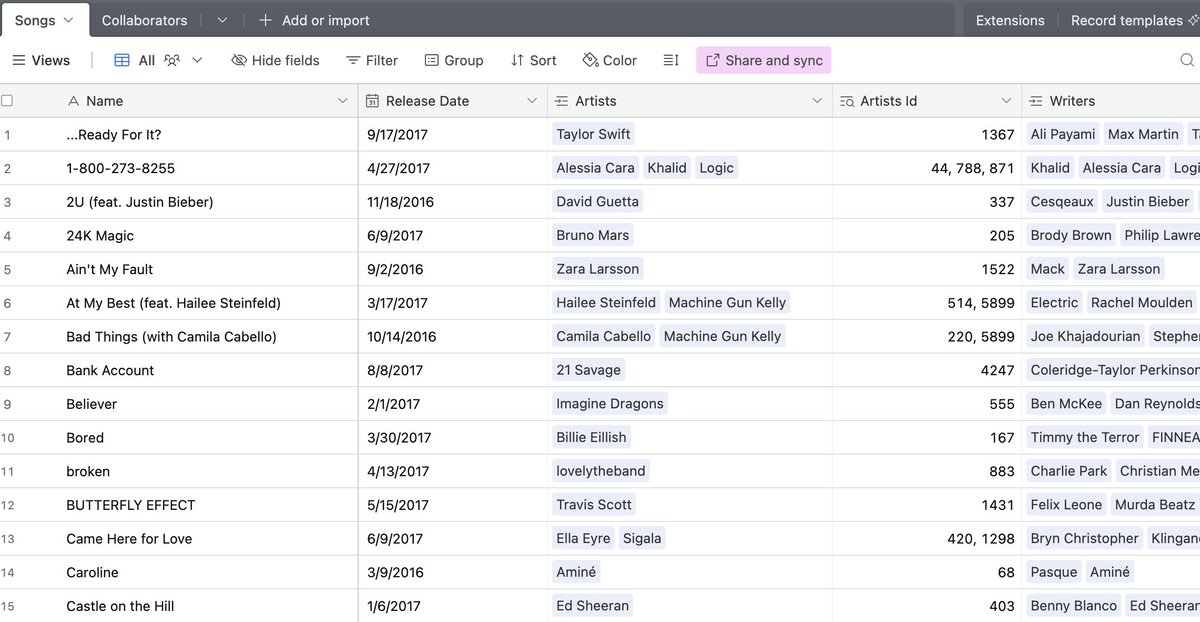The width and height of the screenshot is (1200, 622).
Task: Click Add or import
Action: [314, 20]
